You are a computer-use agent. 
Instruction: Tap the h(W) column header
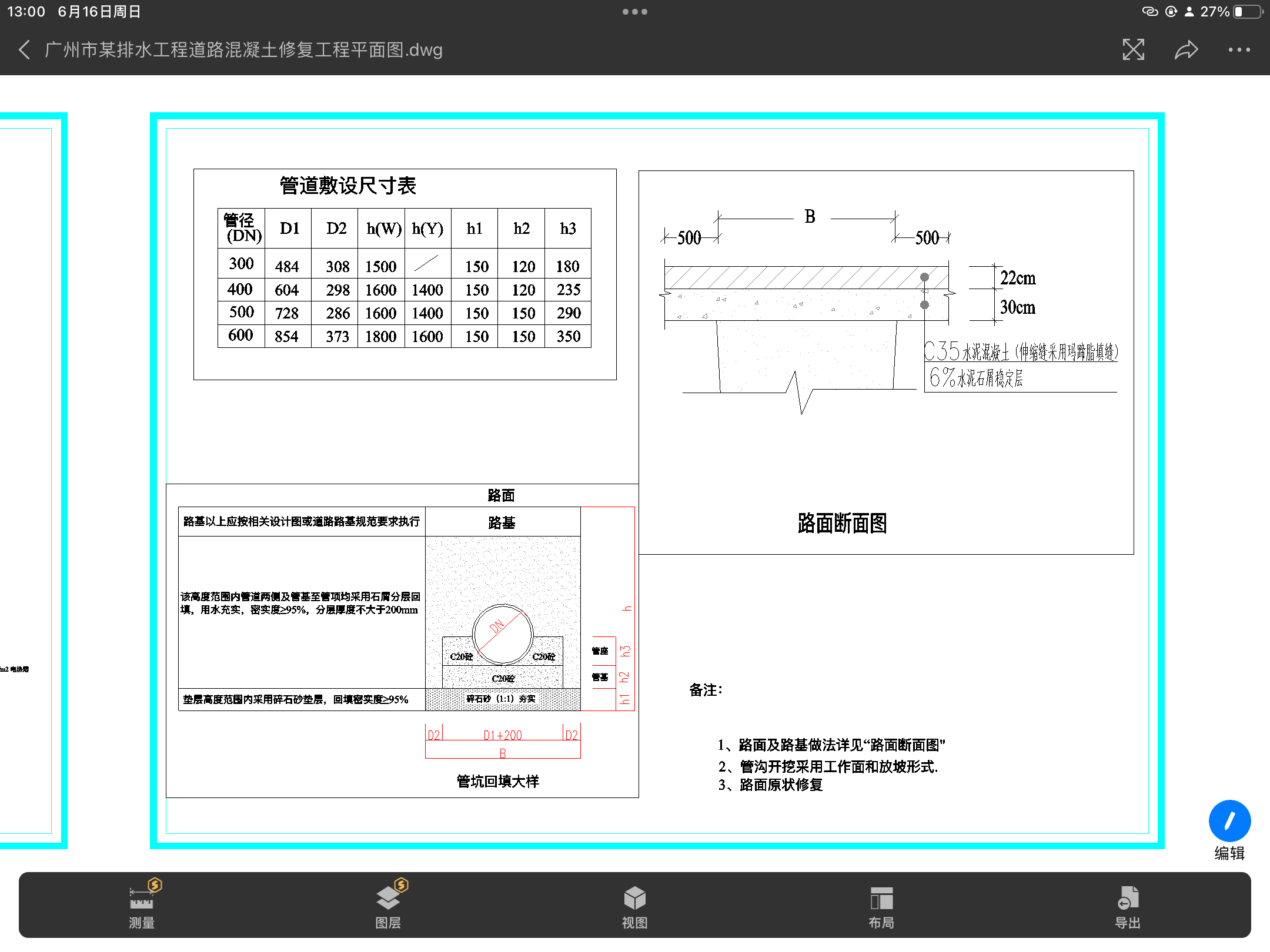(384, 228)
